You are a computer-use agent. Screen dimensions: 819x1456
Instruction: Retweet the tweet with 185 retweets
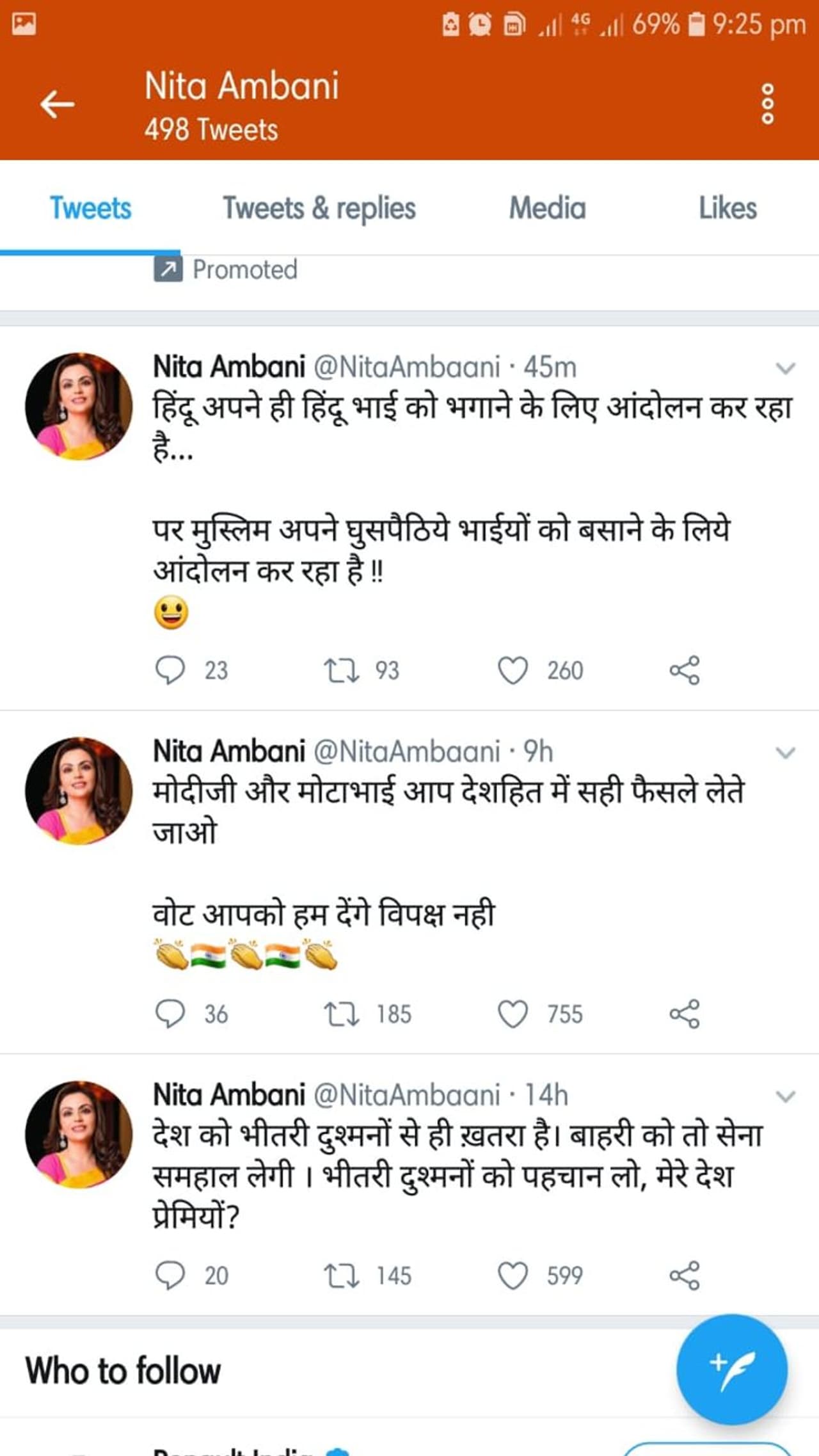tap(342, 1014)
